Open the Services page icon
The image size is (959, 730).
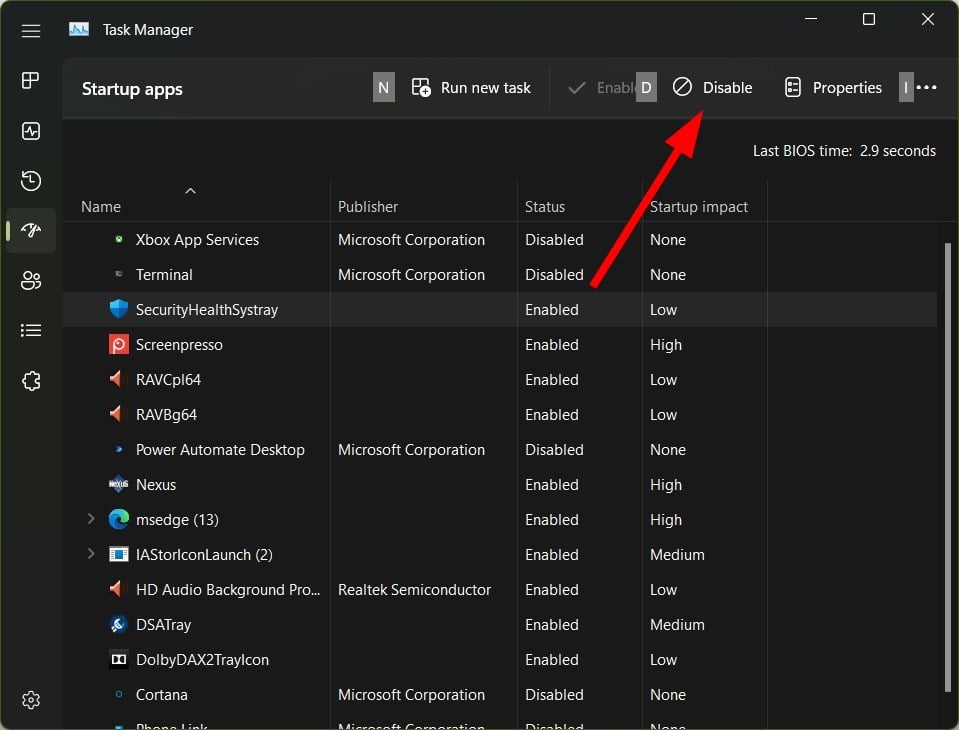click(31, 381)
